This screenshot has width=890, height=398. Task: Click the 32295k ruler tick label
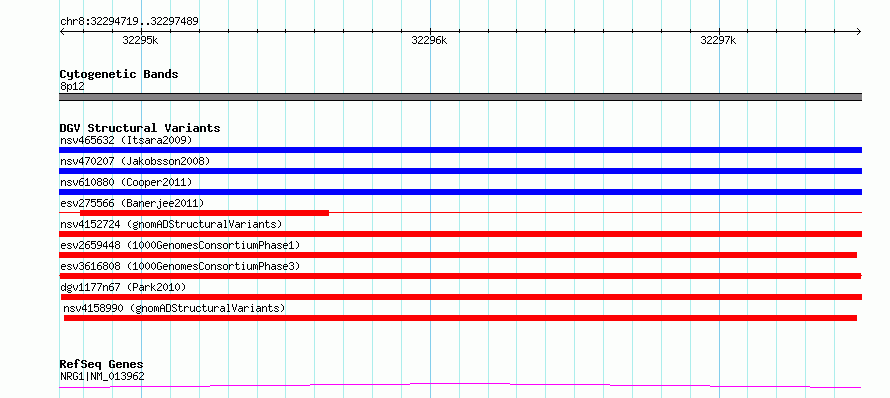[140, 40]
